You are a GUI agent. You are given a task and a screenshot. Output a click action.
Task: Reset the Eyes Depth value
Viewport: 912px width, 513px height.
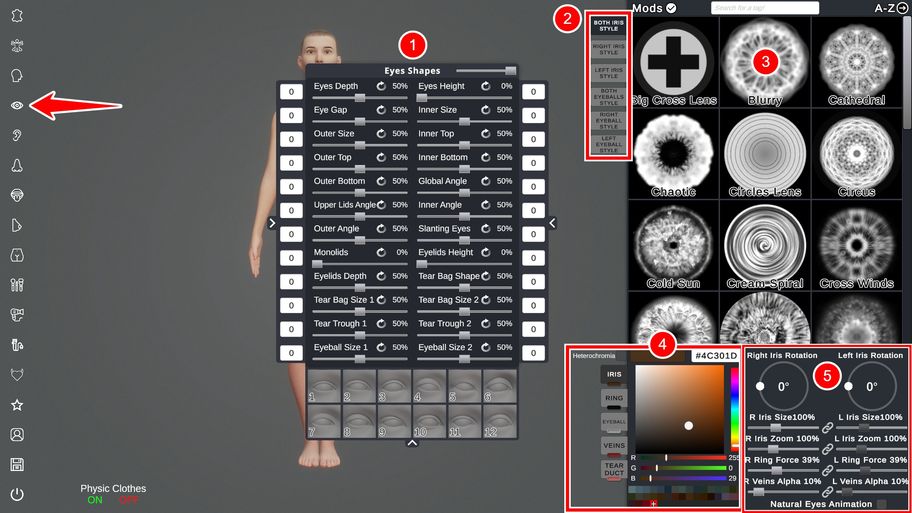(381, 86)
